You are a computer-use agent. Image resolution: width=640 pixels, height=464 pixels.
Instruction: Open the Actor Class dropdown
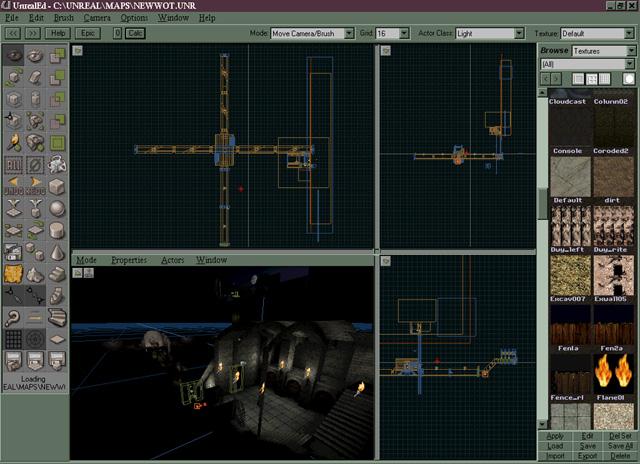pos(518,33)
